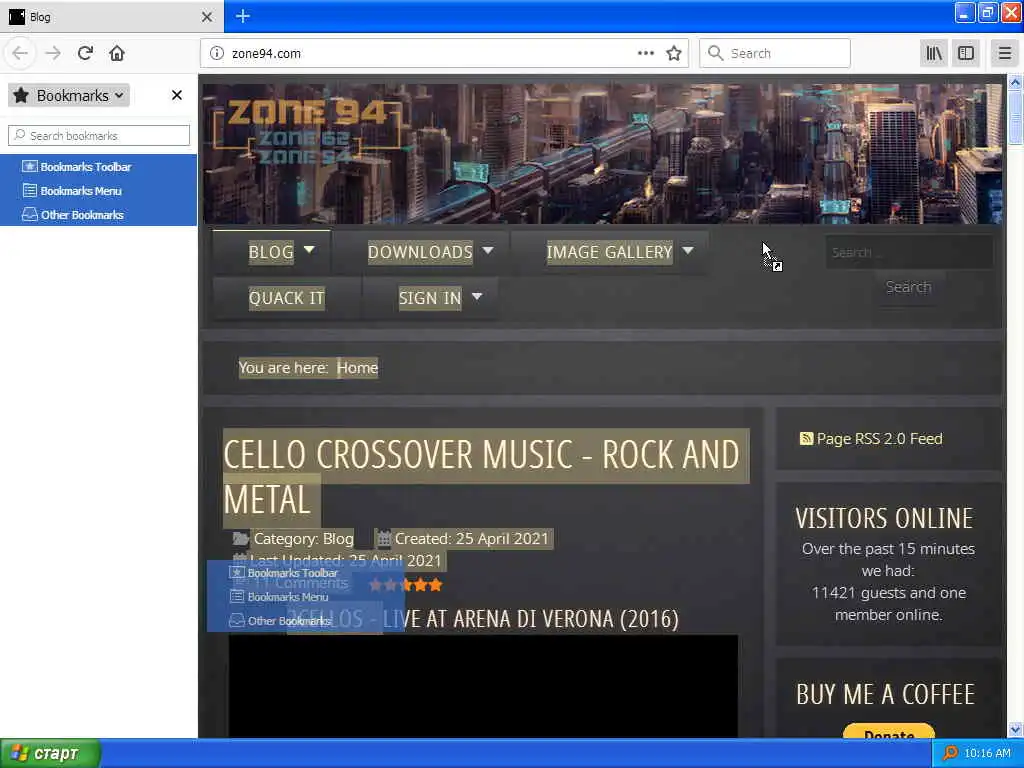This screenshot has width=1024, height=768.
Task: Bookmark this page with the star icon
Action: pos(674,54)
